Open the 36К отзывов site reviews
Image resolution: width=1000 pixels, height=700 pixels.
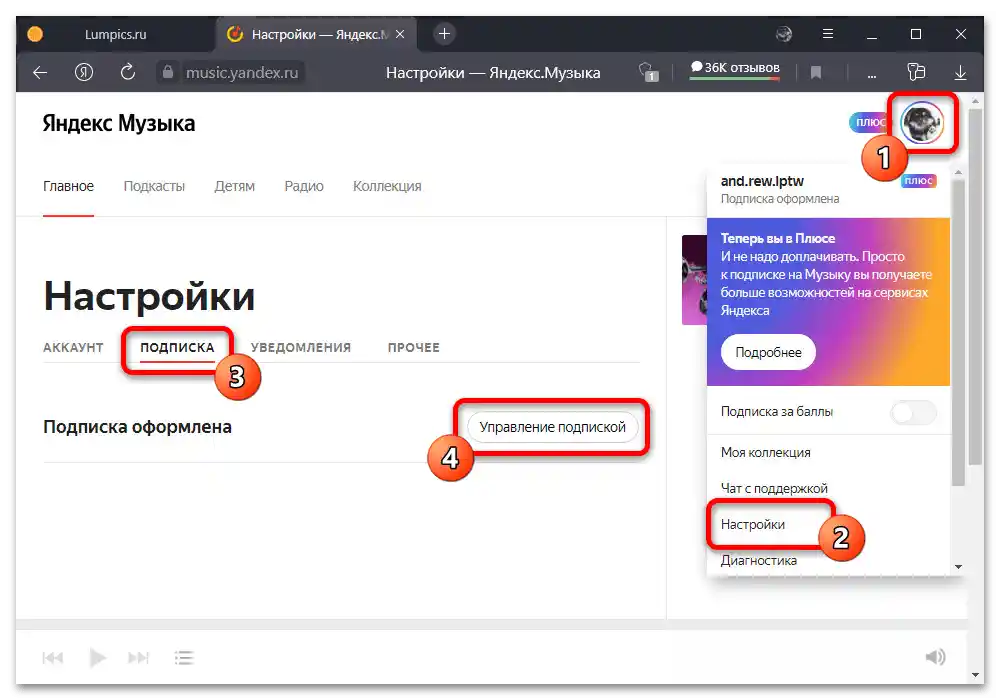(x=735, y=69)
